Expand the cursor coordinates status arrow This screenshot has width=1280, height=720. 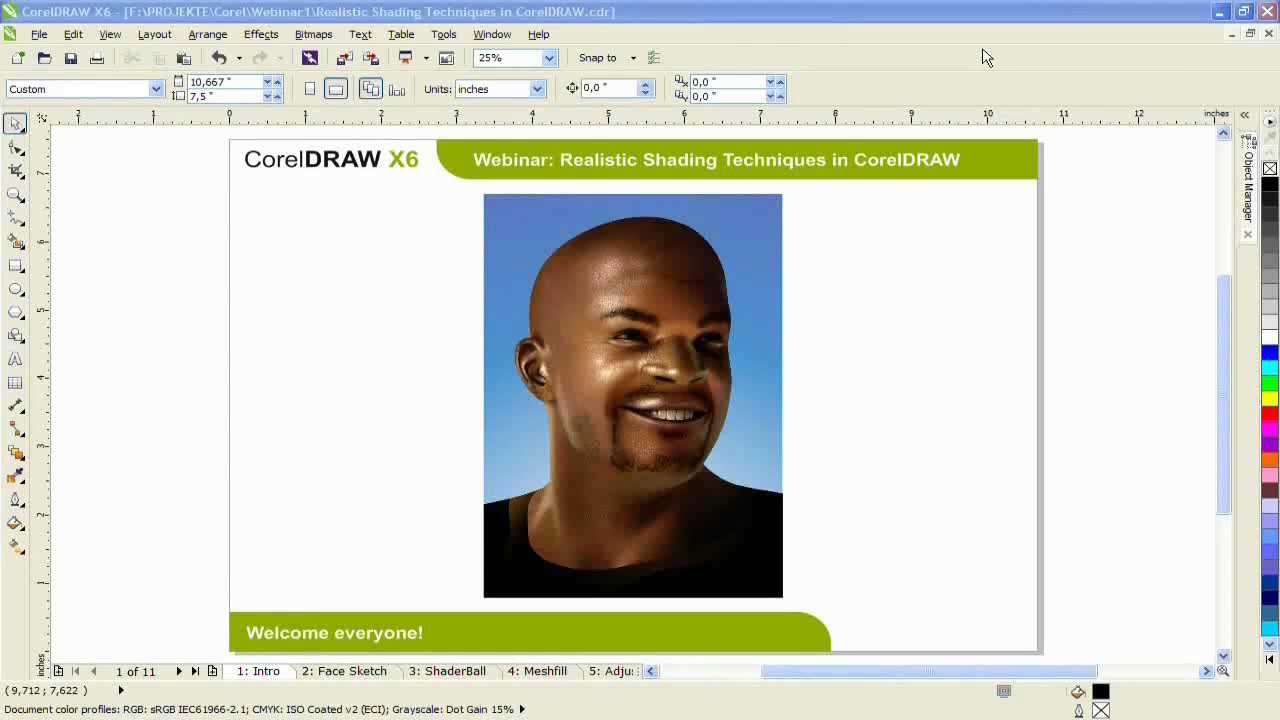121,690
